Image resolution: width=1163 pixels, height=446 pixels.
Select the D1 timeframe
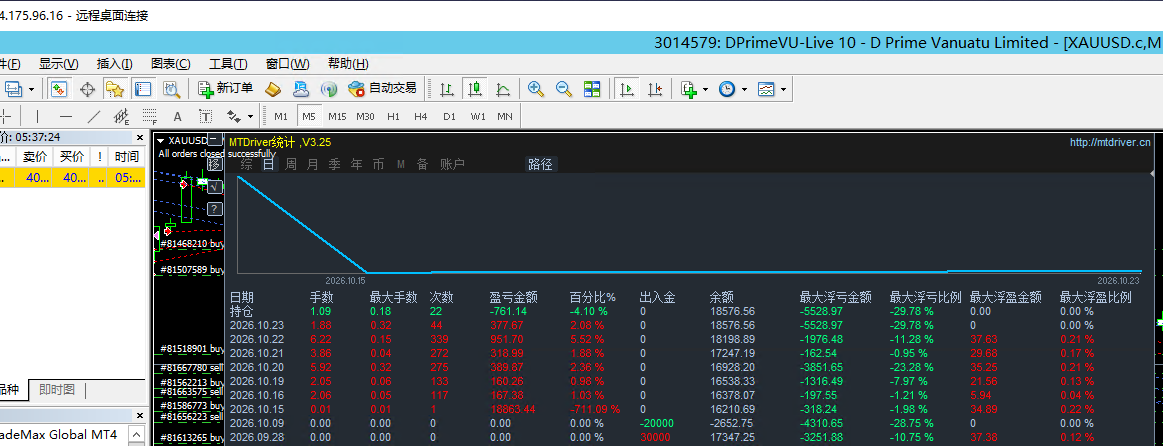449,117
